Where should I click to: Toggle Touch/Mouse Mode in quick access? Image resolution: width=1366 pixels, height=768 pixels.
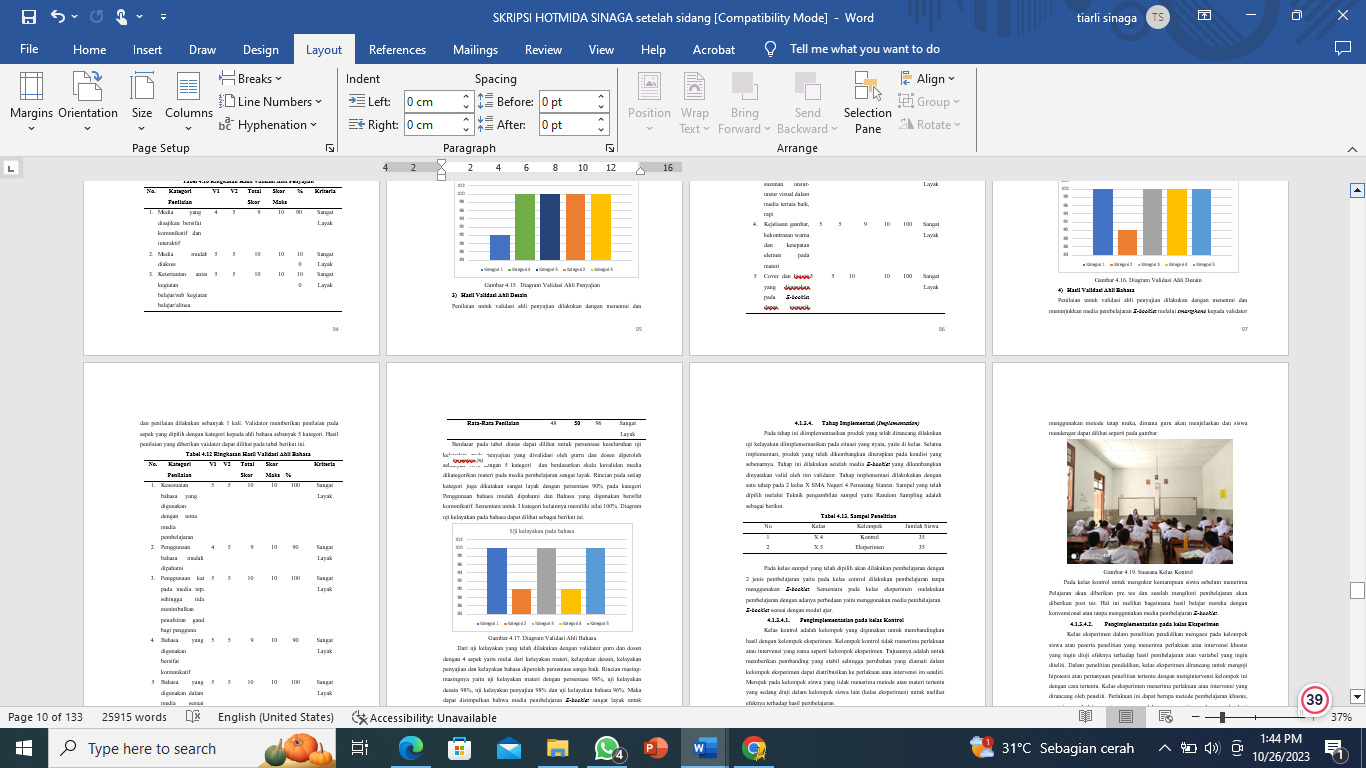[122, 17]
